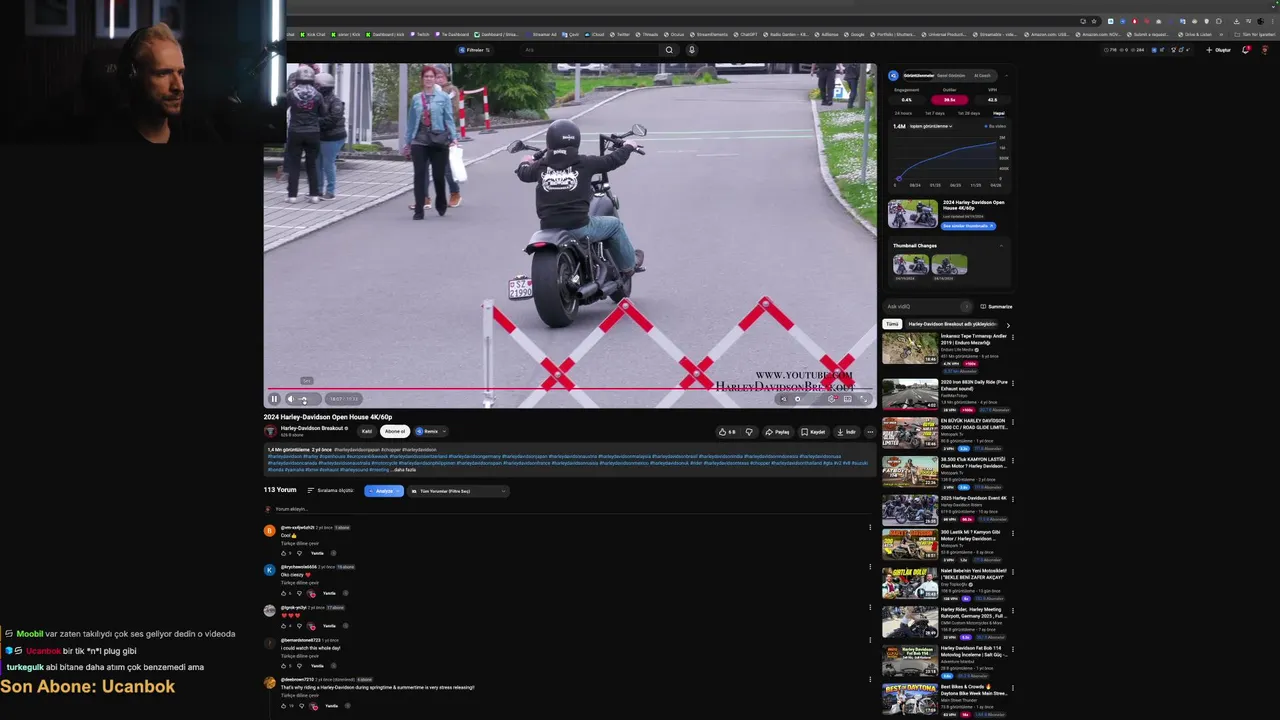The width and height of the screenshot is (1280, 720).
Task: Open Analyze dropdown in comments
Action: [384, 491]
